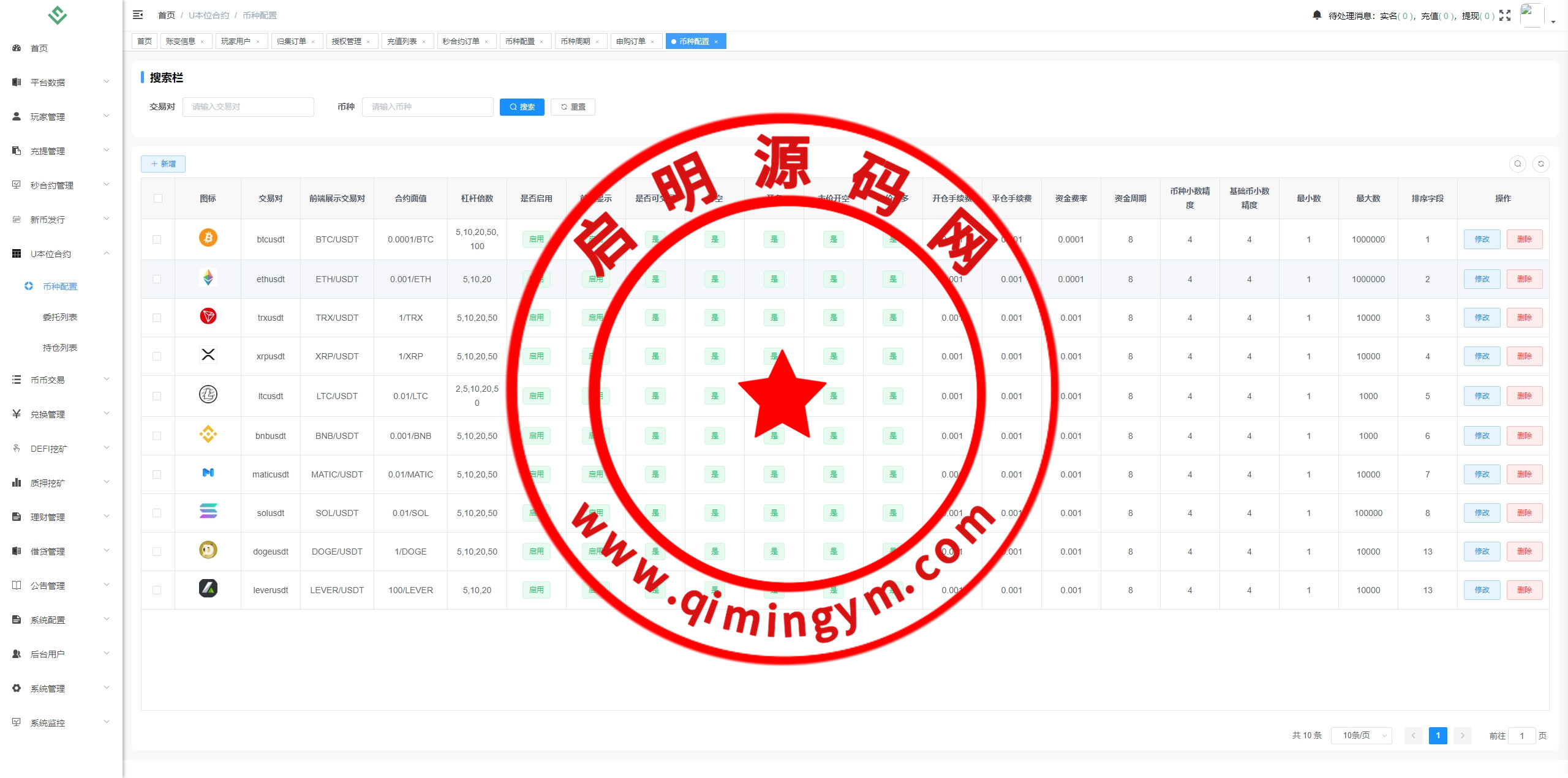The height and width of the screenshot is (778, 1568).
Task: Click the search toggle circular icon above table
Action: [1518, 163]
